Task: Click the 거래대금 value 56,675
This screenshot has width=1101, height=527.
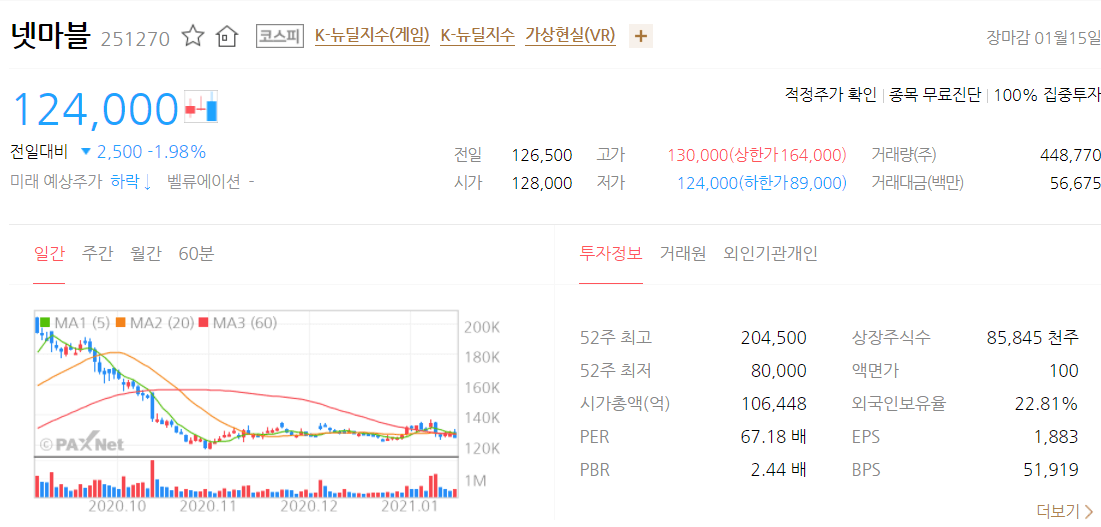Action: (1077, 183)
